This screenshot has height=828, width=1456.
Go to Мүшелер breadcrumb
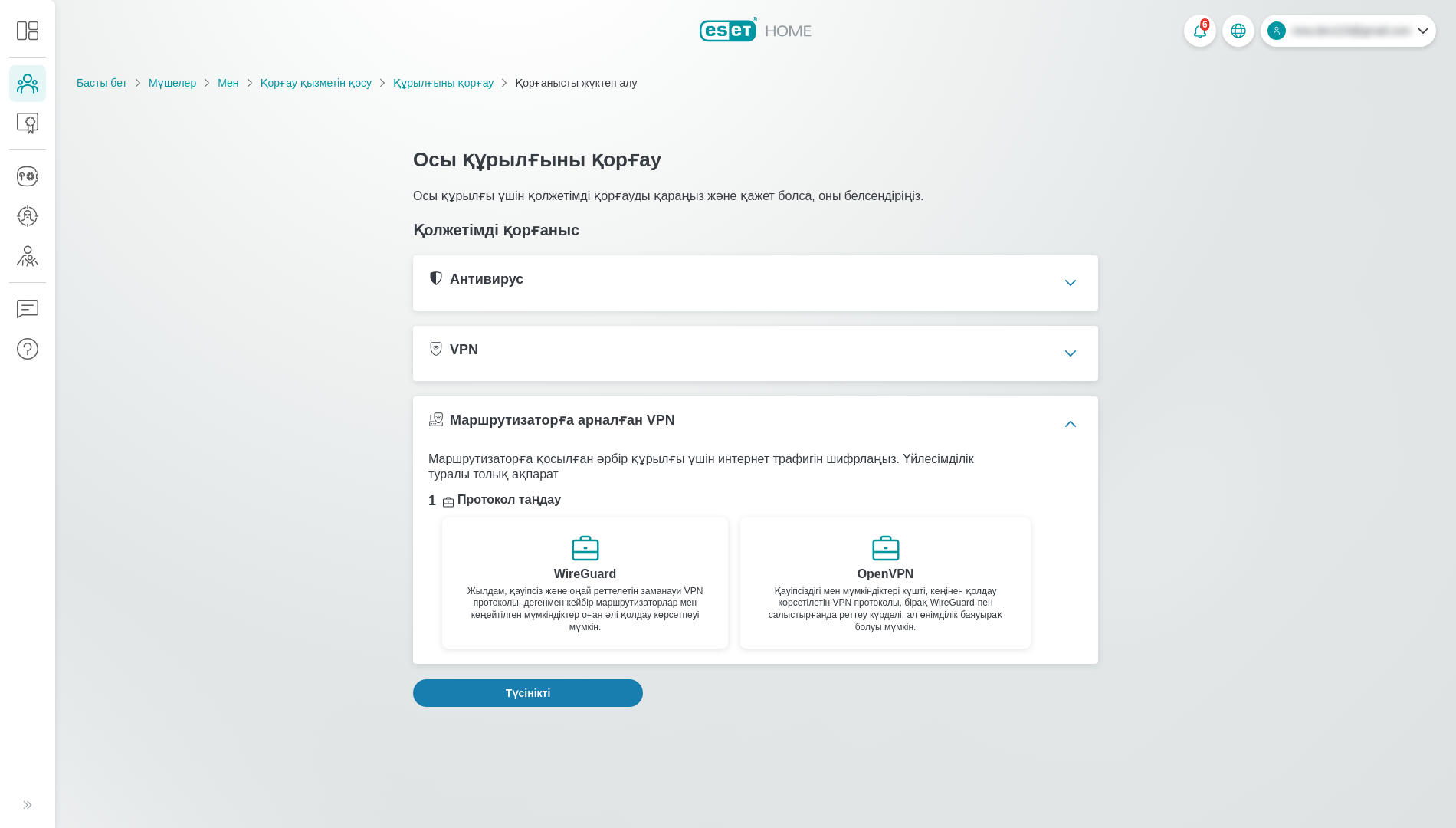[172, 83]
